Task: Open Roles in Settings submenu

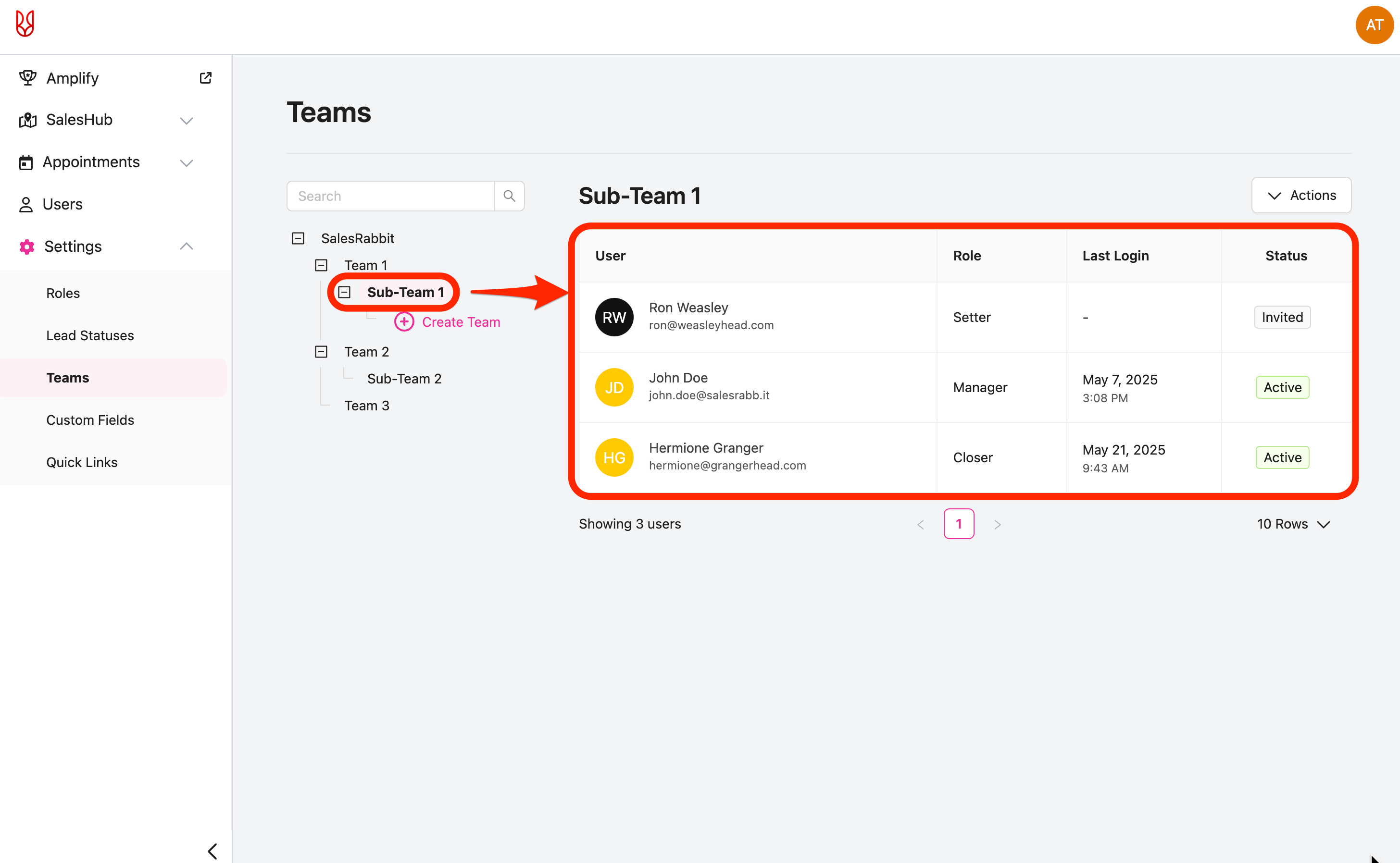Action: click(63, 294)
